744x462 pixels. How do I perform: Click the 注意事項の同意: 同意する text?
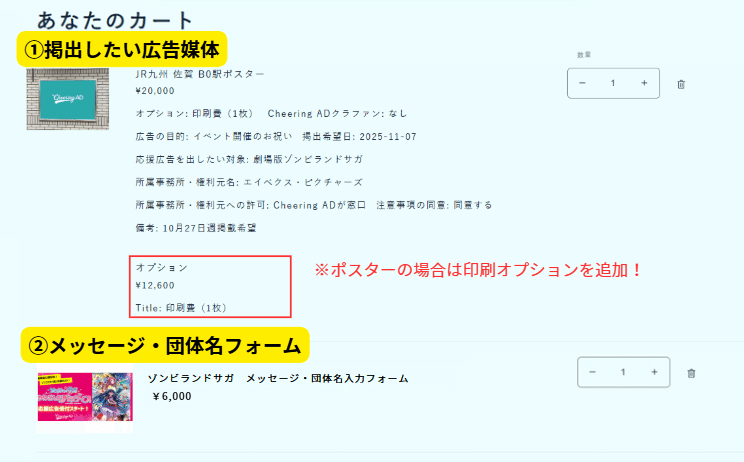tap(434, 205)
